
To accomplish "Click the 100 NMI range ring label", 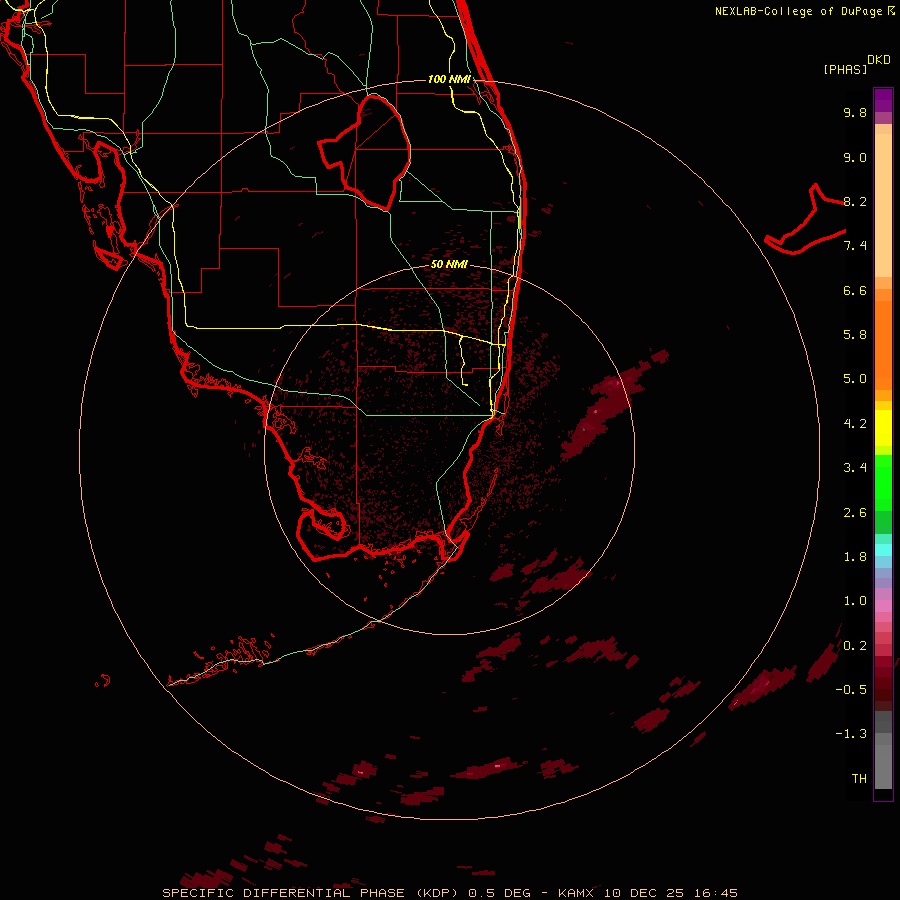I will [449, 79].
